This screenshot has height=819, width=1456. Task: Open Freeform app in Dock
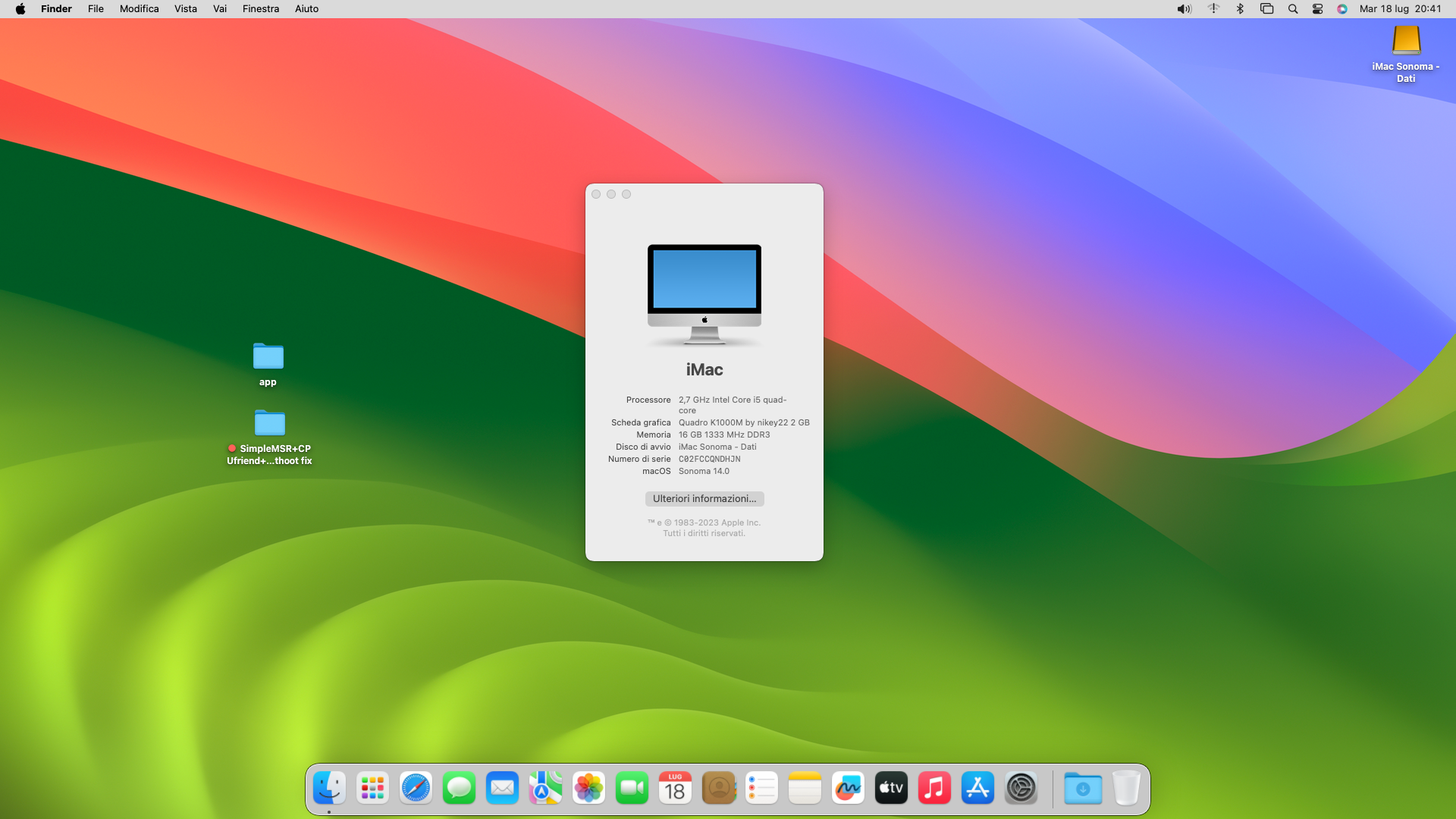(848, 789)
